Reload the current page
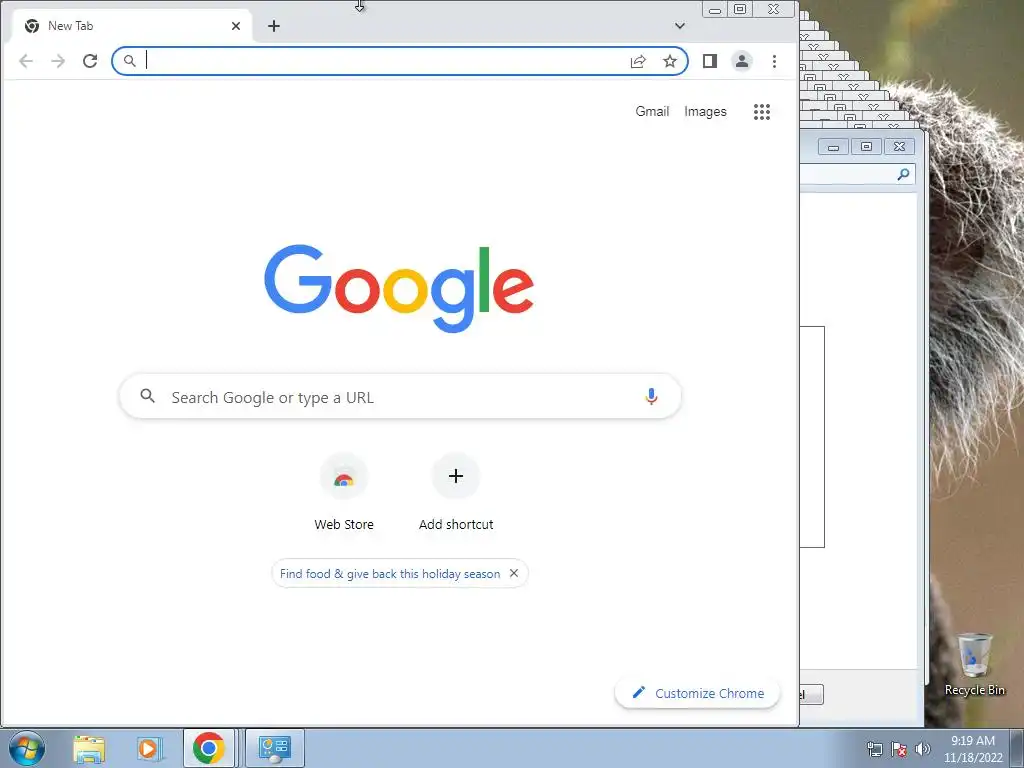Screen dimensions: 1024x768 [x=90, y=61]
